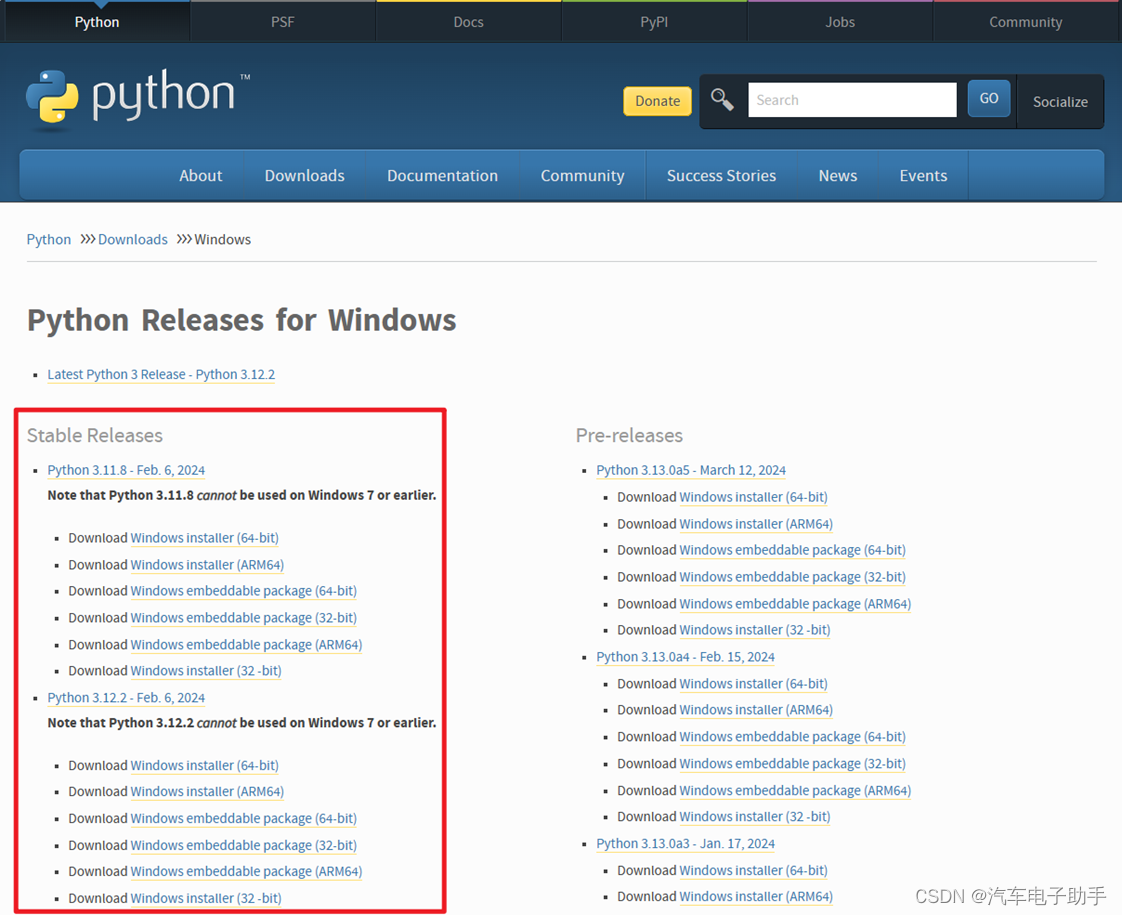Download 3.11.8 embeddable package (ARM64)
The image size is (1122, 915).
click(x=246, y=645)
